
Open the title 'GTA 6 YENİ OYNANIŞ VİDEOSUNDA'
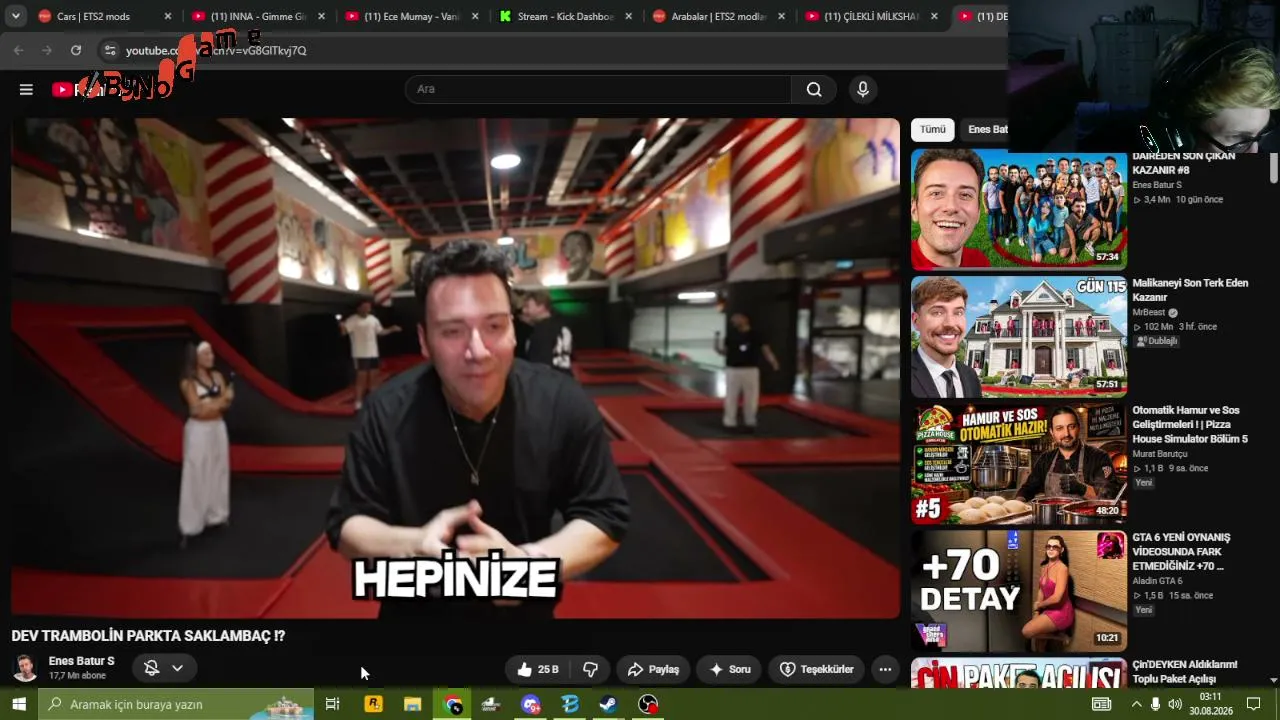(1181, 552)
